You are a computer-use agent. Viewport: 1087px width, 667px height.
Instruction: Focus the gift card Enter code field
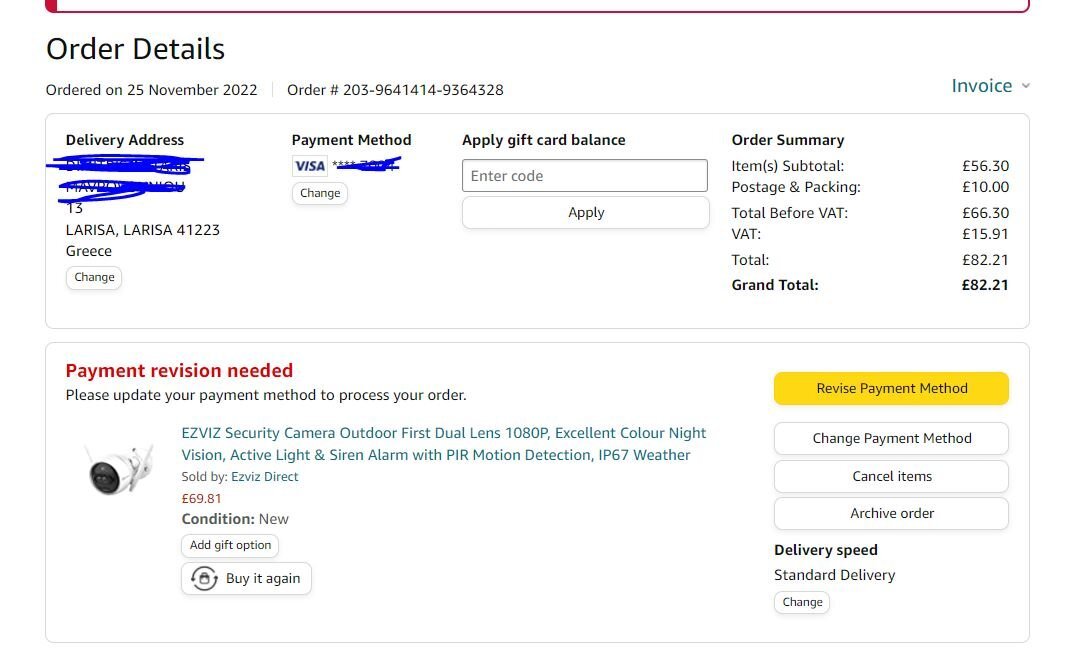point(584,176)
